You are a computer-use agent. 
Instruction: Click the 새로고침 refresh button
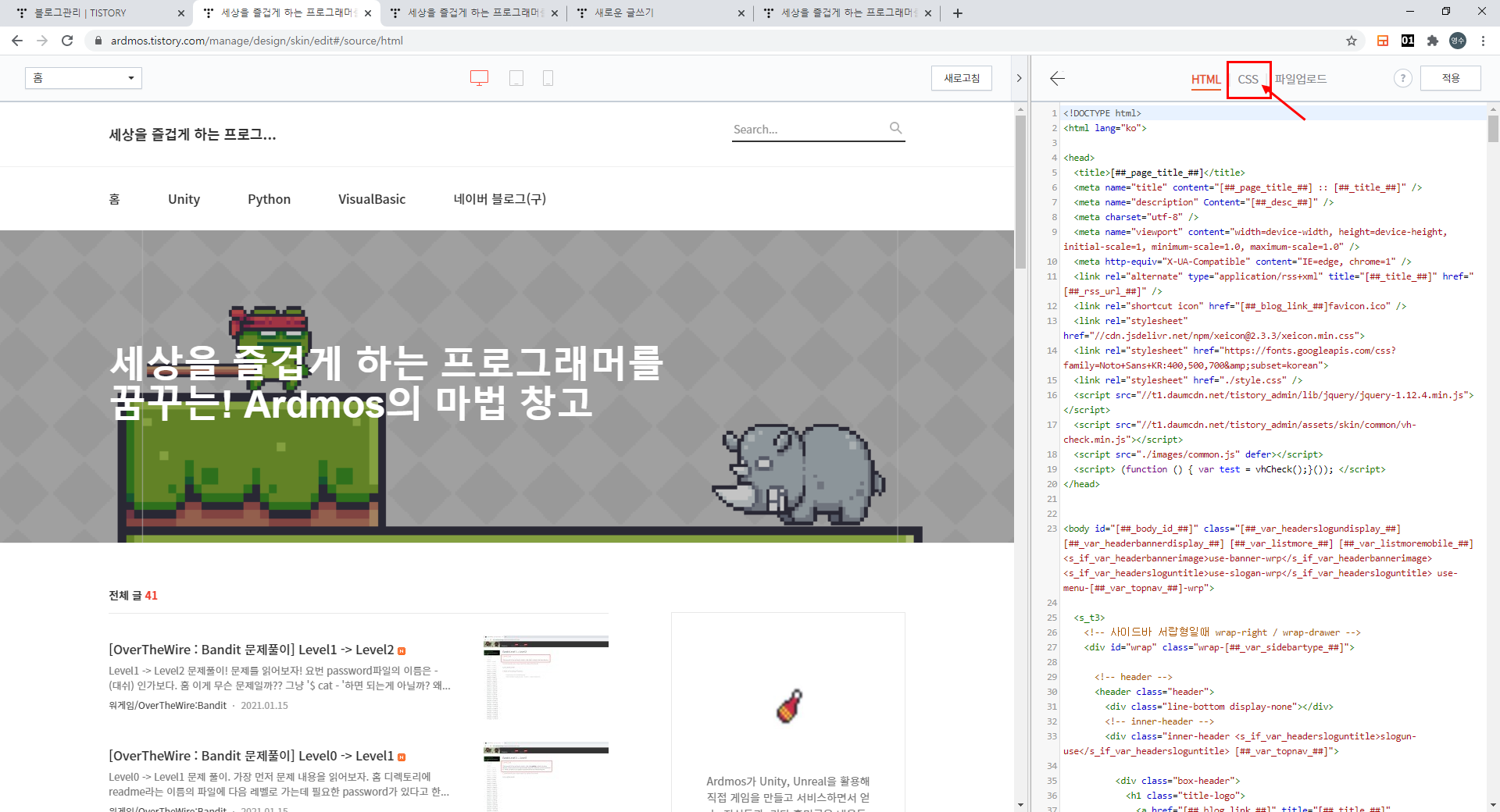click(x=962, y=78)
